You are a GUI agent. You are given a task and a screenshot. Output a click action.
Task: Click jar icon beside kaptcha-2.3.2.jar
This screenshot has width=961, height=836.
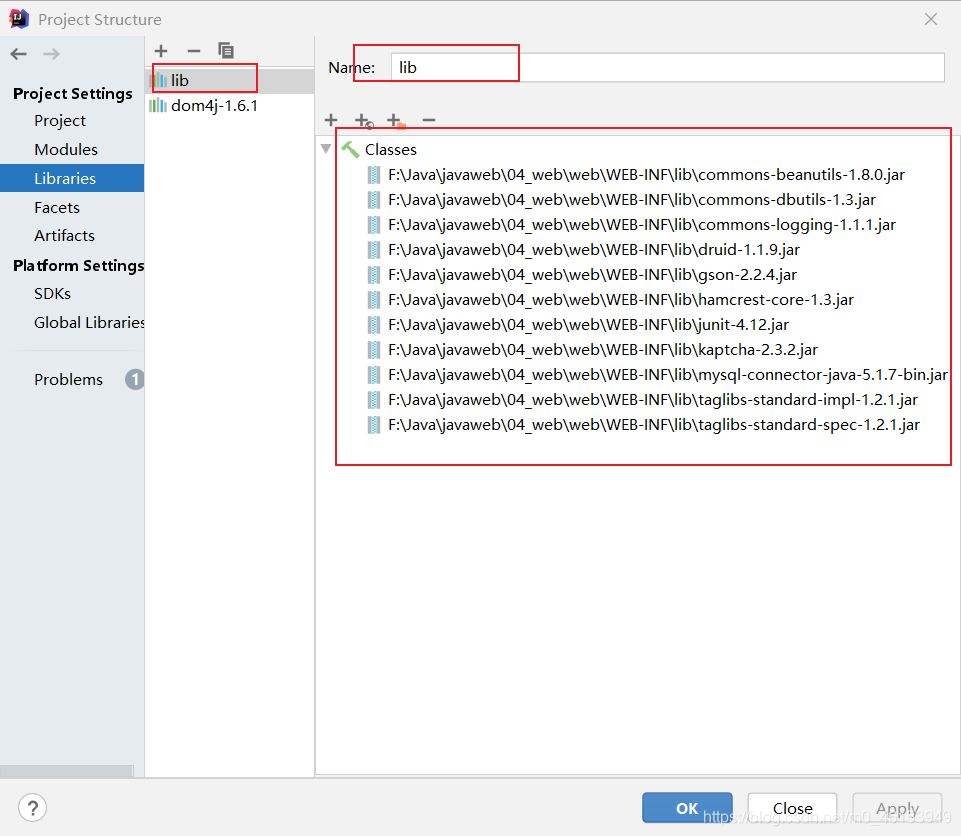pyautogui.click(x=373, y=350)
